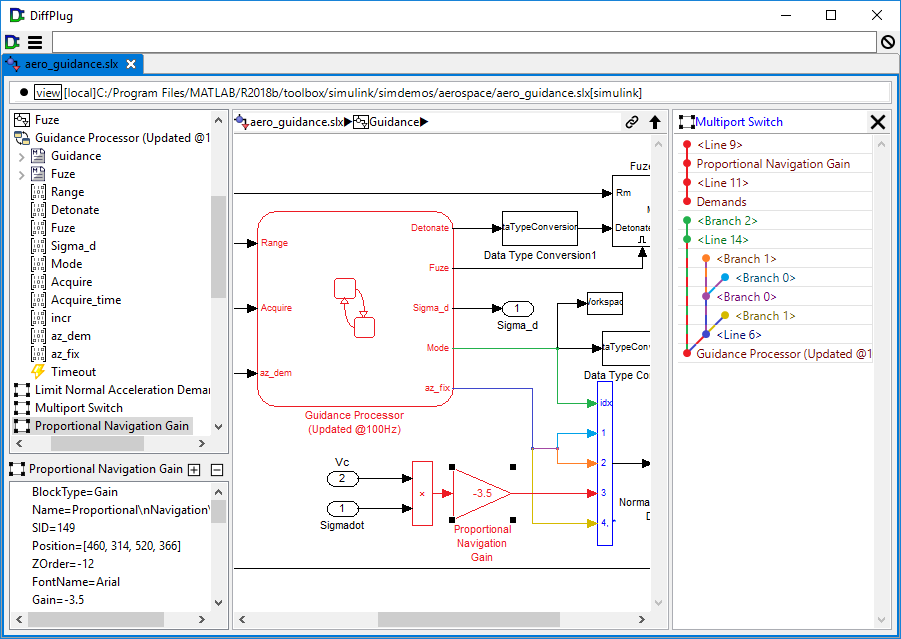Select Proportional Navigation Gain in connection list
The width and height of the screenshot is (901, 639).
[773, 164]
